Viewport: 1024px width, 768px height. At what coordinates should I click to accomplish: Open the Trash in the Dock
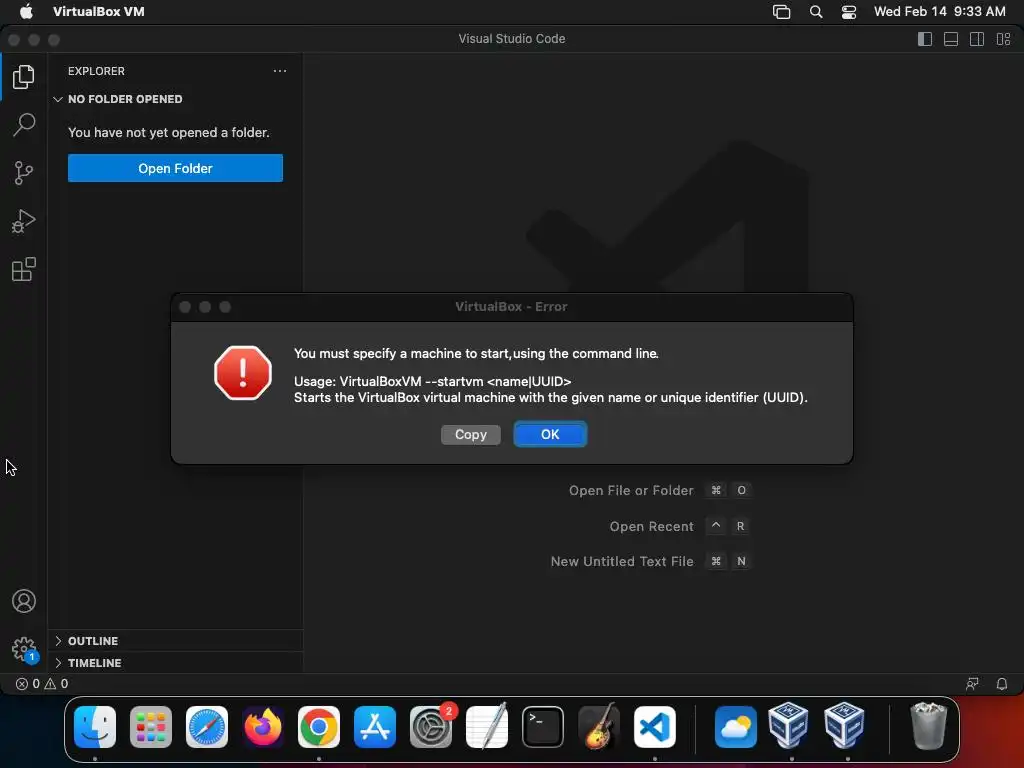coord(928,726)
